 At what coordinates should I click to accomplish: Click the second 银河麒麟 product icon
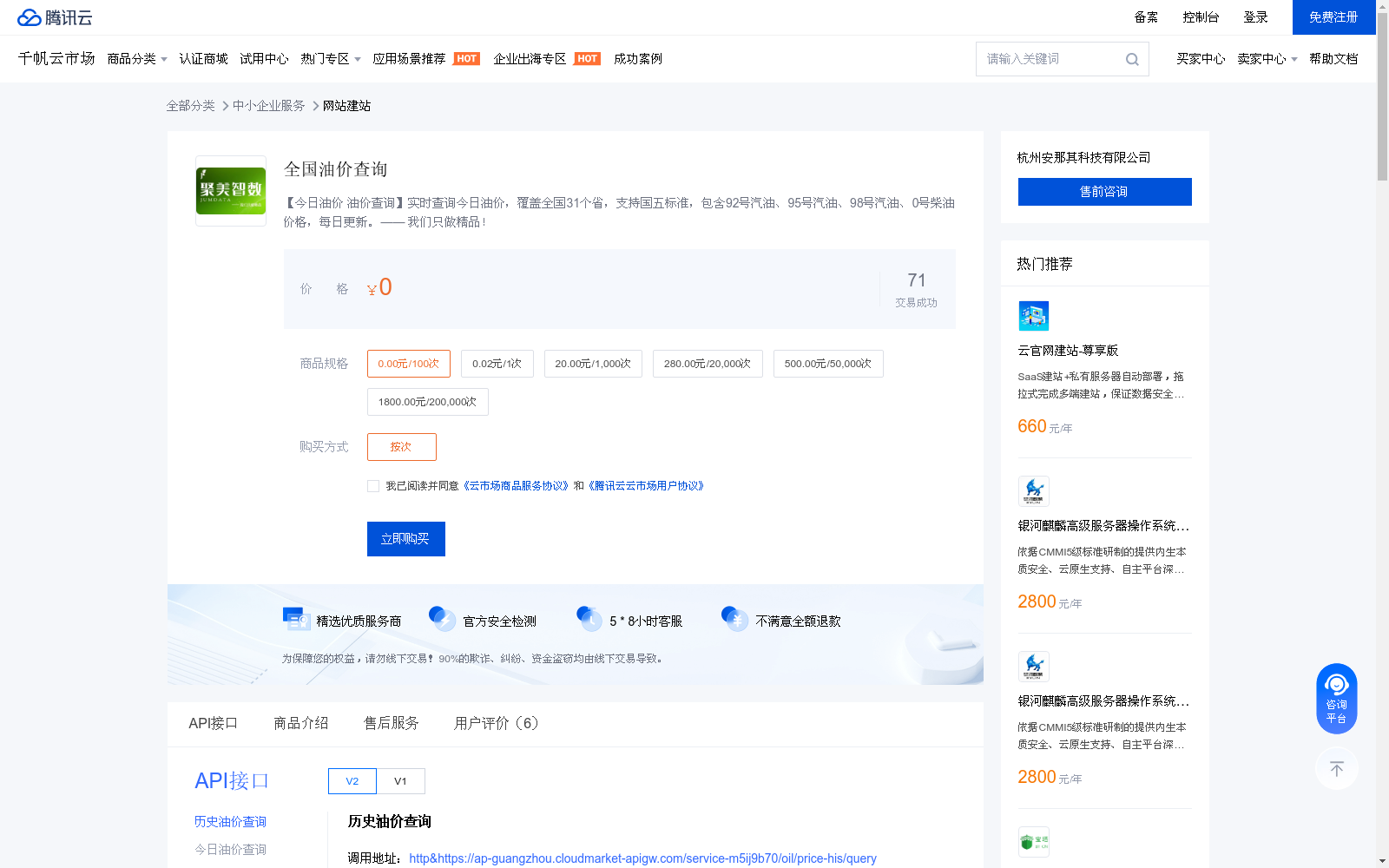[x=1034, y=667]
